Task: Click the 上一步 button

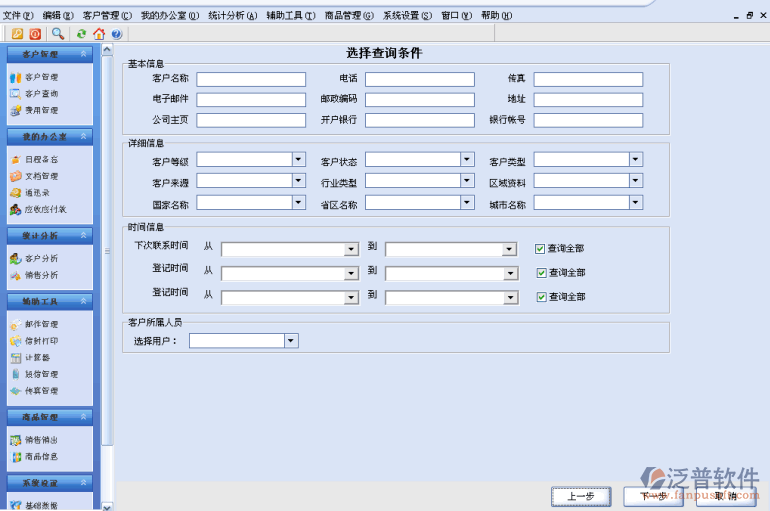Action: pyautogui.click(x=581, y=496)
